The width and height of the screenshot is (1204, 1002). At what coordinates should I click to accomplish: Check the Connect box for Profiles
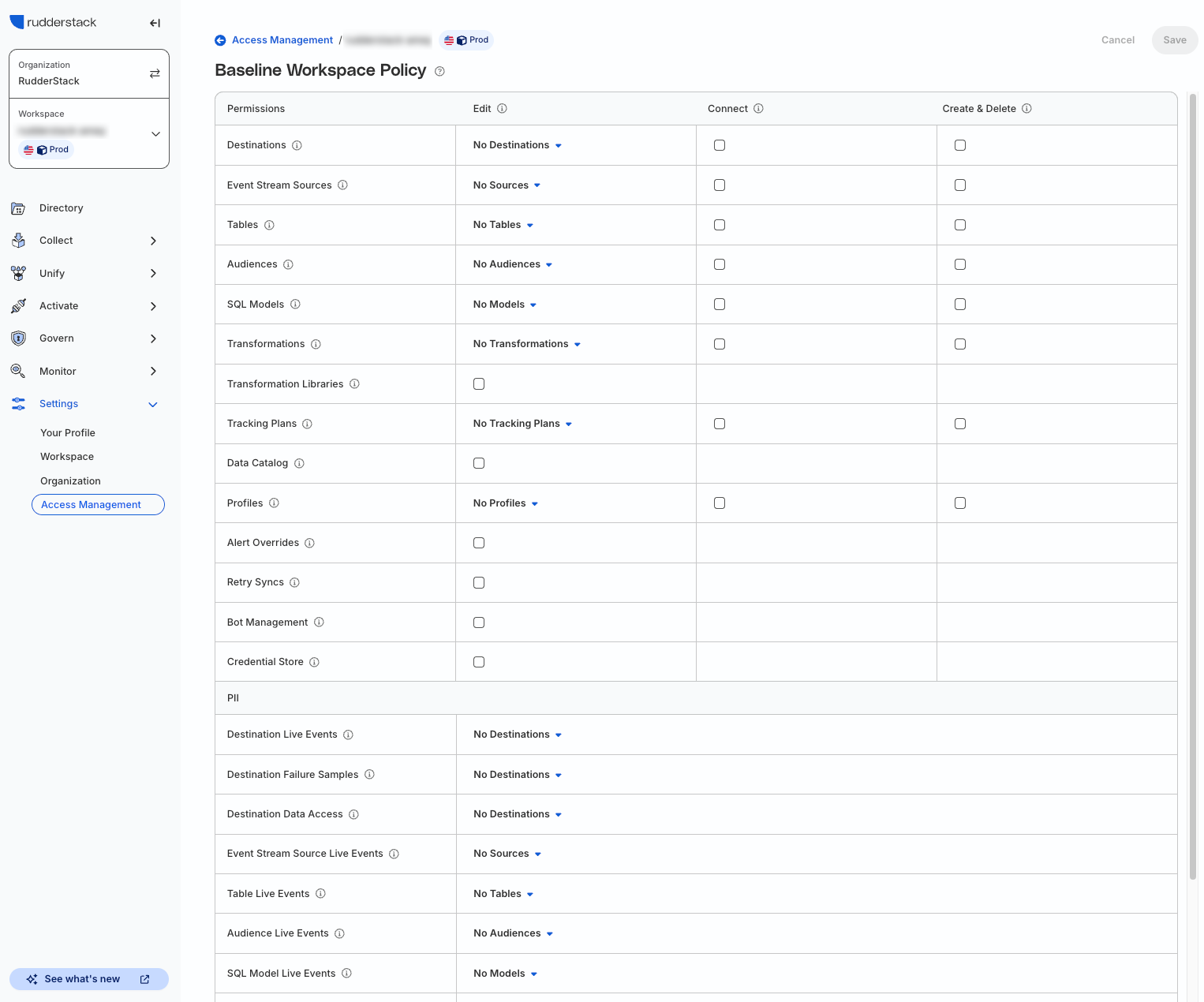[720, 503]
